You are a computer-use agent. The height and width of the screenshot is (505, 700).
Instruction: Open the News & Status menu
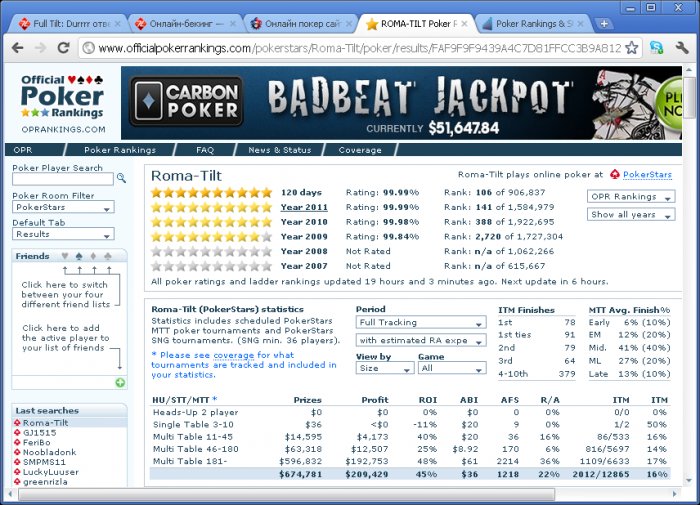tap(279, 150)
